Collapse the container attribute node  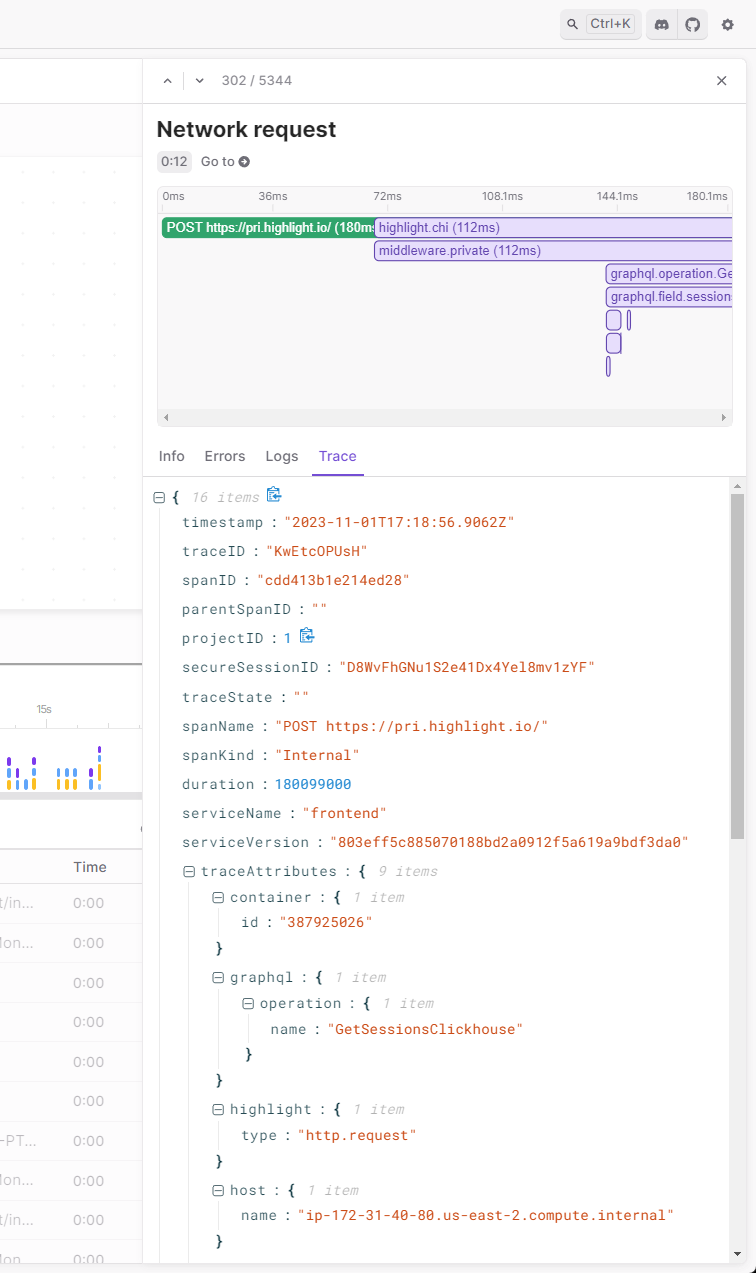pos(218,896)
